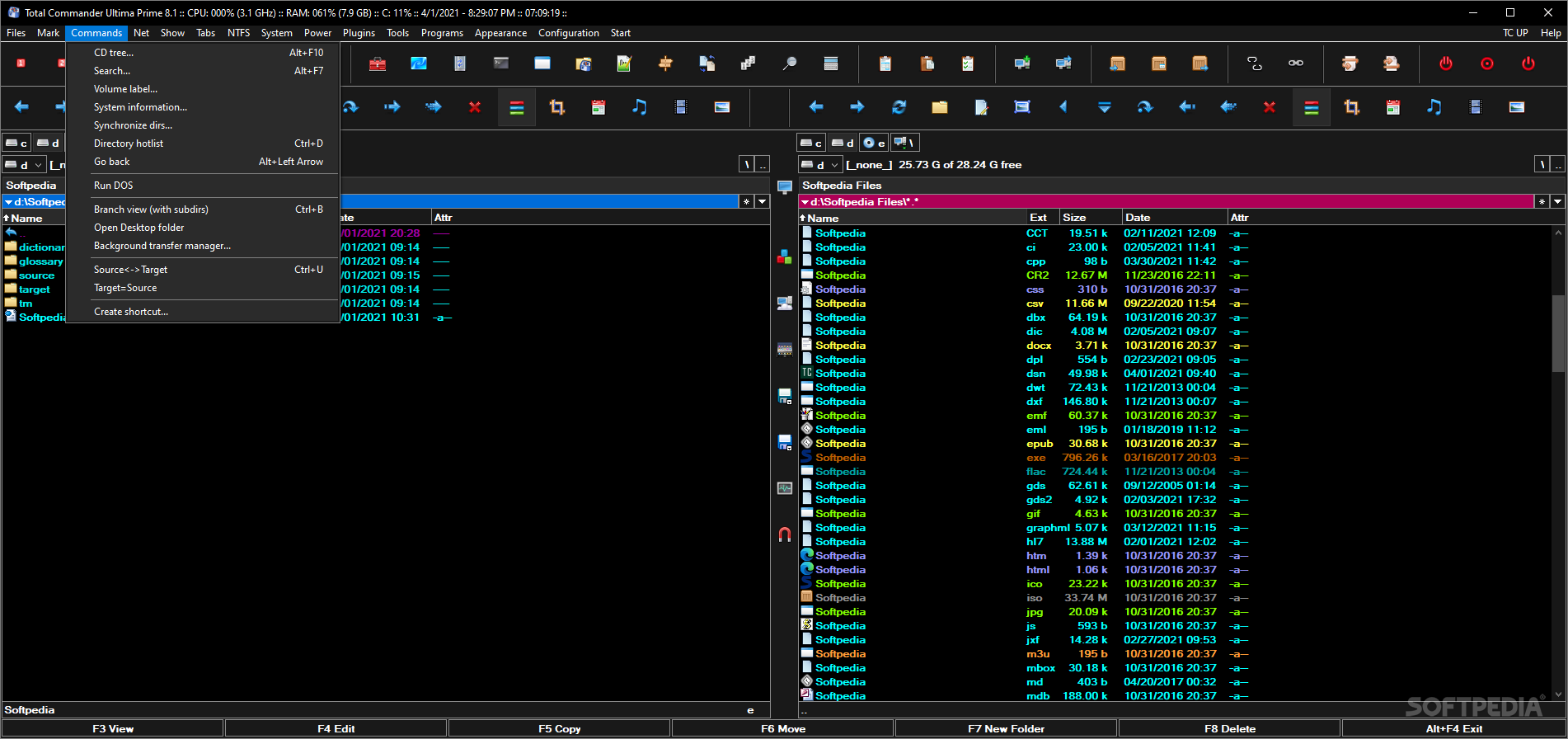Click the left panel favorites asterisk button

(x=746, y=201)
